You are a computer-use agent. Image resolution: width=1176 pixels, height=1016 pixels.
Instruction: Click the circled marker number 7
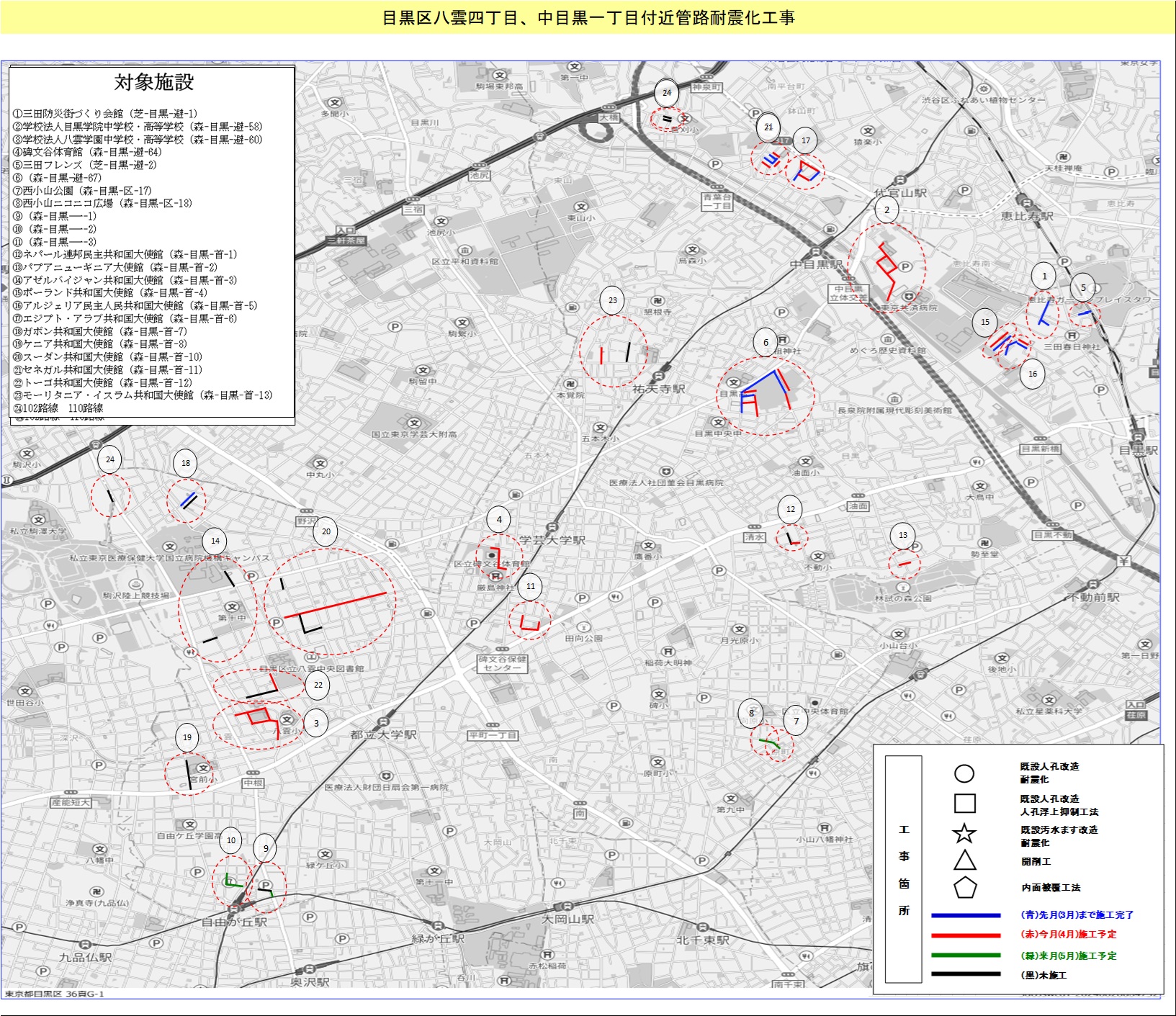click(796, 721)
